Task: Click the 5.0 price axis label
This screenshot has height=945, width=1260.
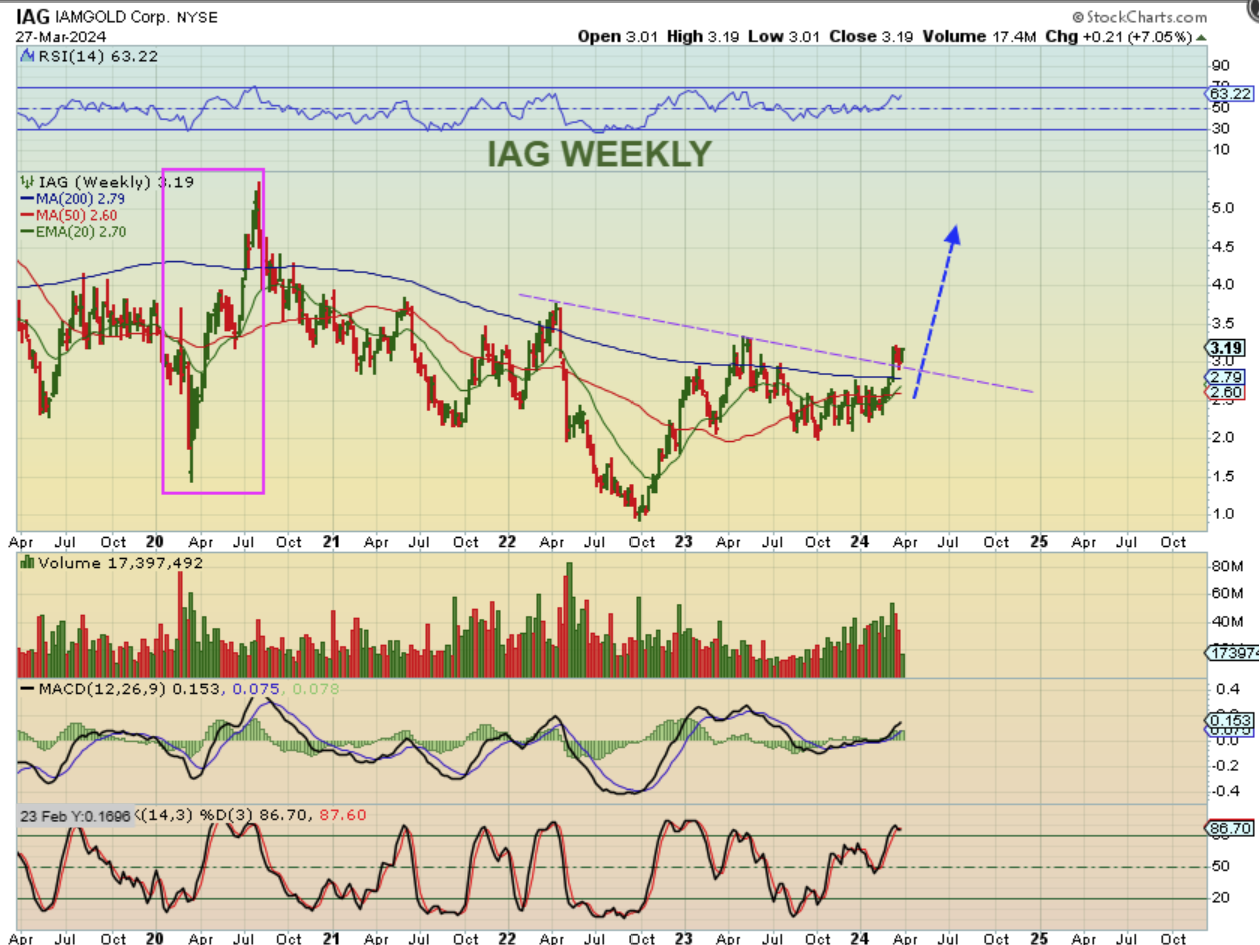Action: click(x=1221, y=208)
